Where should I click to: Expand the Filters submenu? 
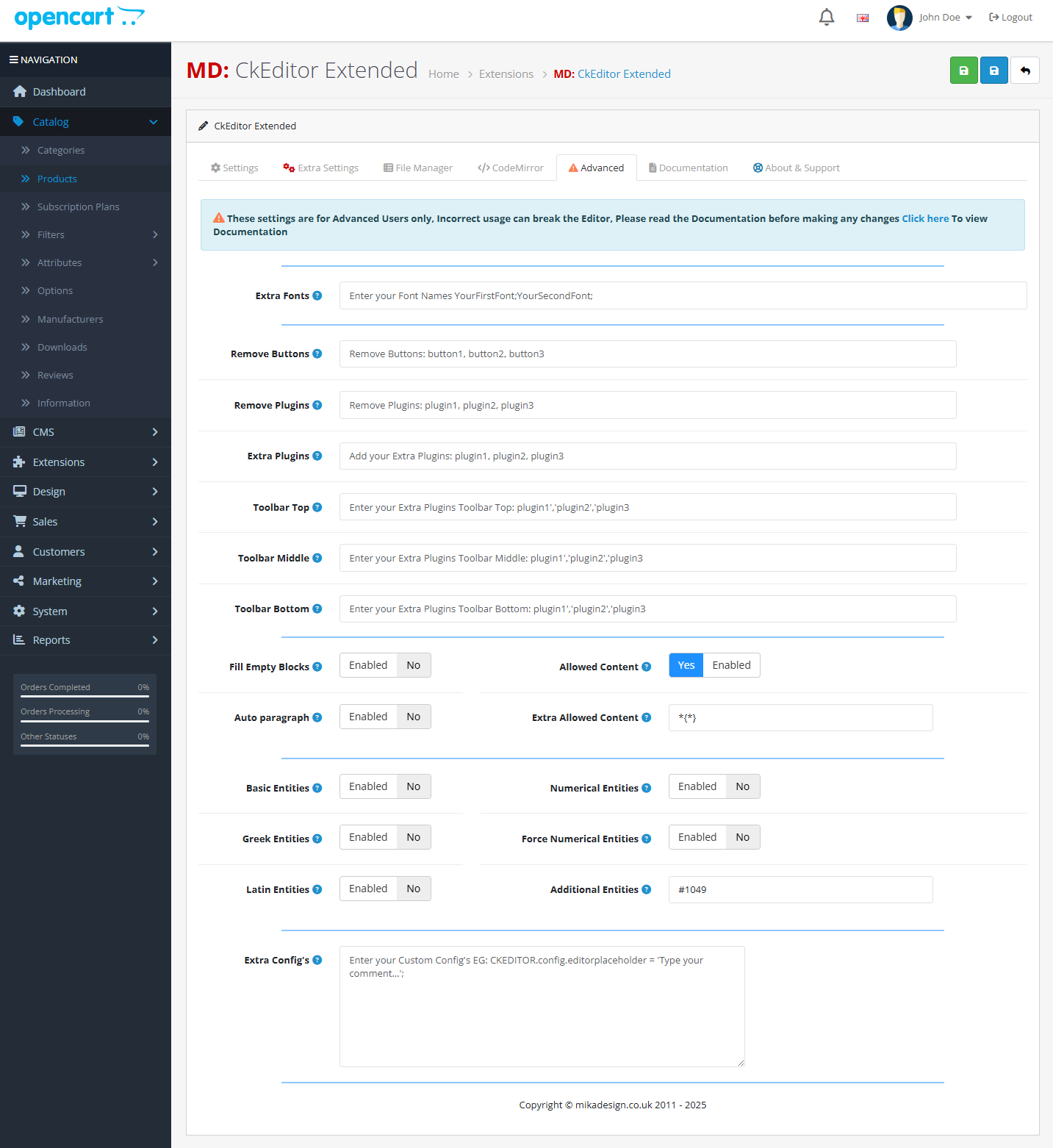tap(85, 234)
